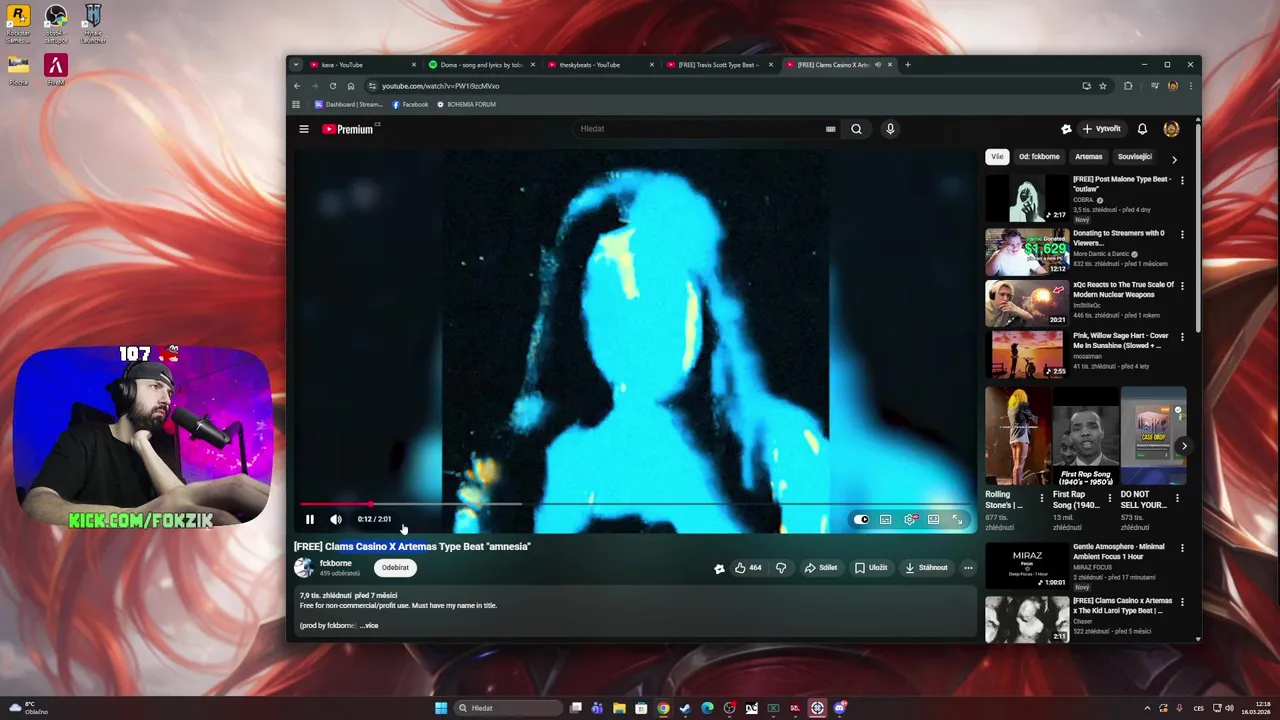Open the Rolling Stone's short thumbnail
The image size is (1280, 720).
pos(1017,436)
